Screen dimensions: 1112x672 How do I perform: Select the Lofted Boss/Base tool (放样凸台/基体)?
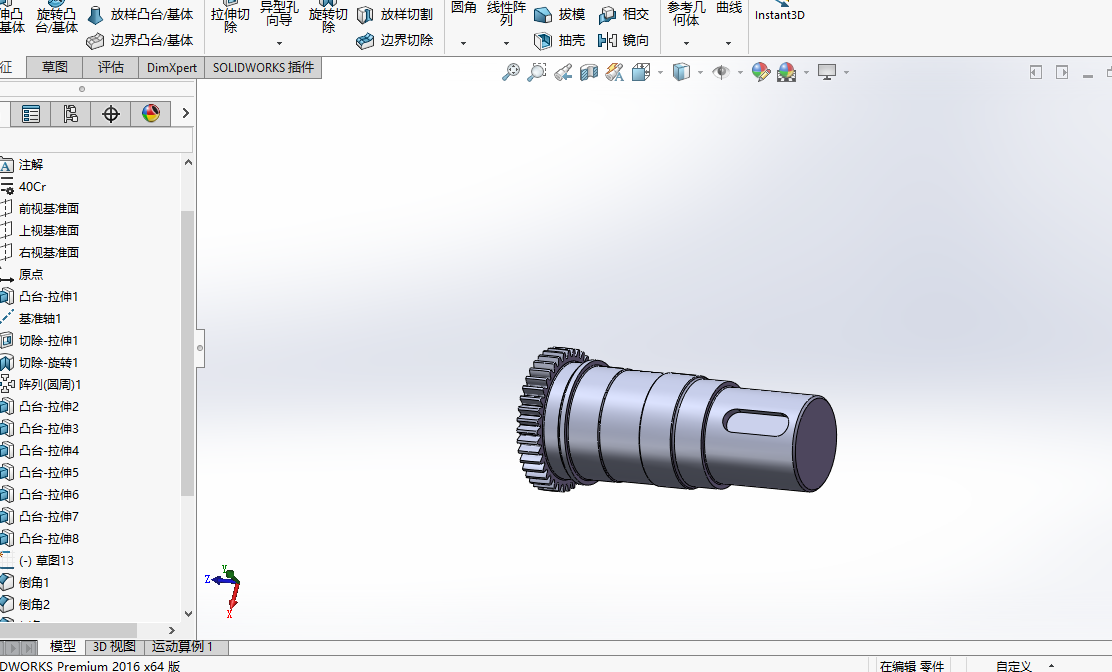140,14
